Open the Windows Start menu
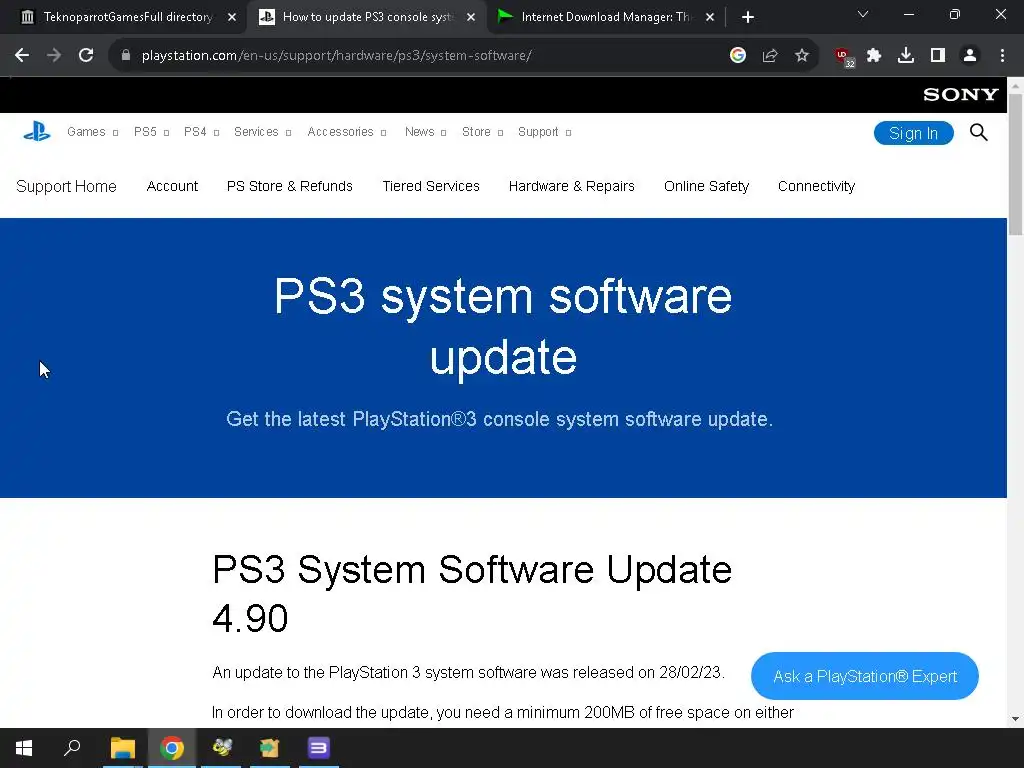Image resolution: width=1024 pixels, height=768 pixels. tap(24, 748)
